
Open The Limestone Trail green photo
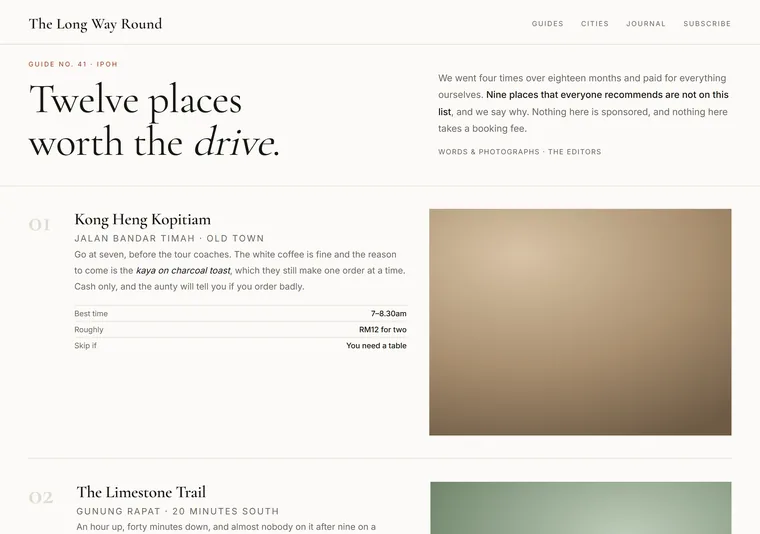(581, 508)
